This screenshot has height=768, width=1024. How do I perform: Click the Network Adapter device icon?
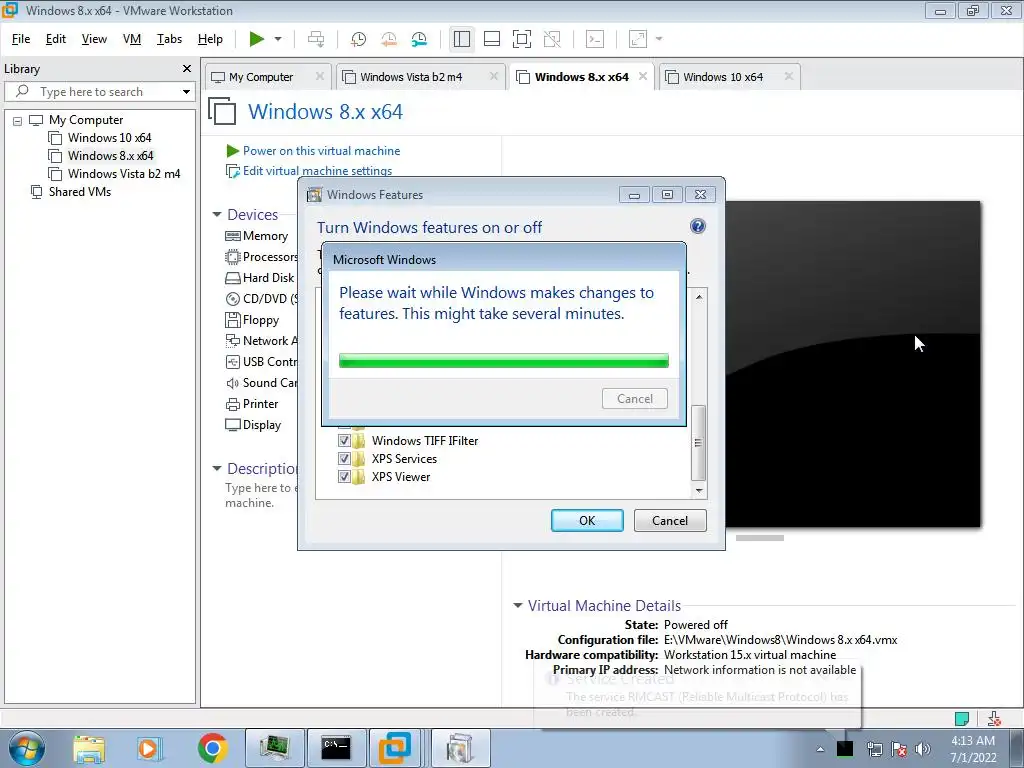pyautogui.click(x=232, y=341)
